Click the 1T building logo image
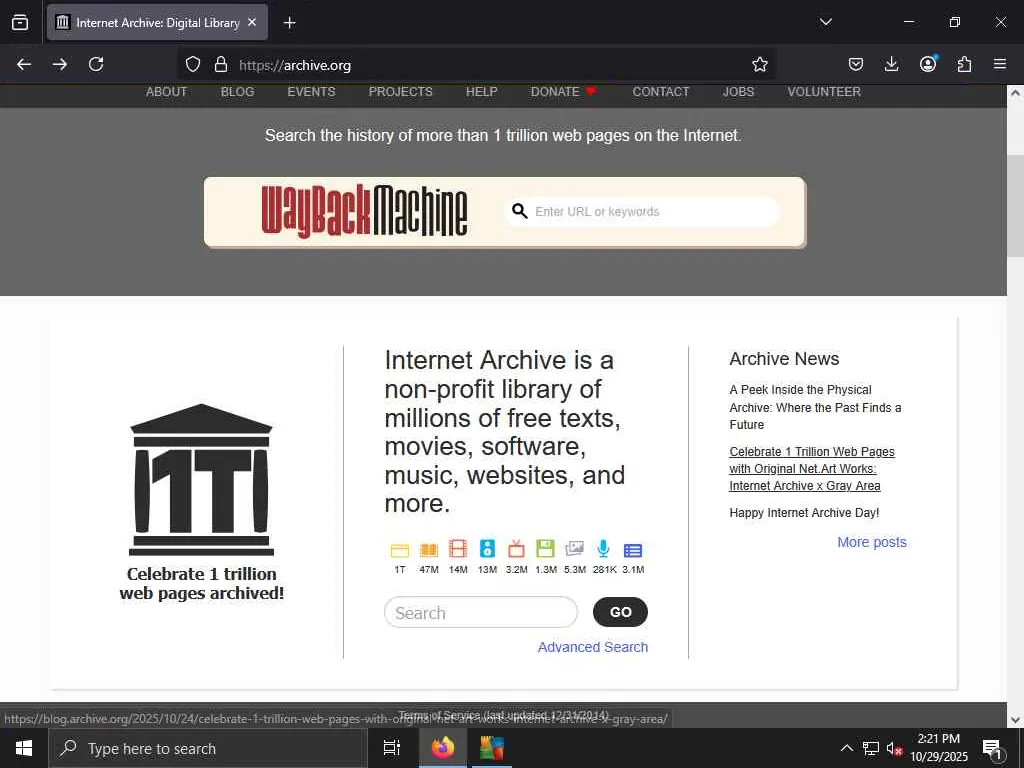Viewport: 1024px width, 768px height. click(x=201, y=479)
